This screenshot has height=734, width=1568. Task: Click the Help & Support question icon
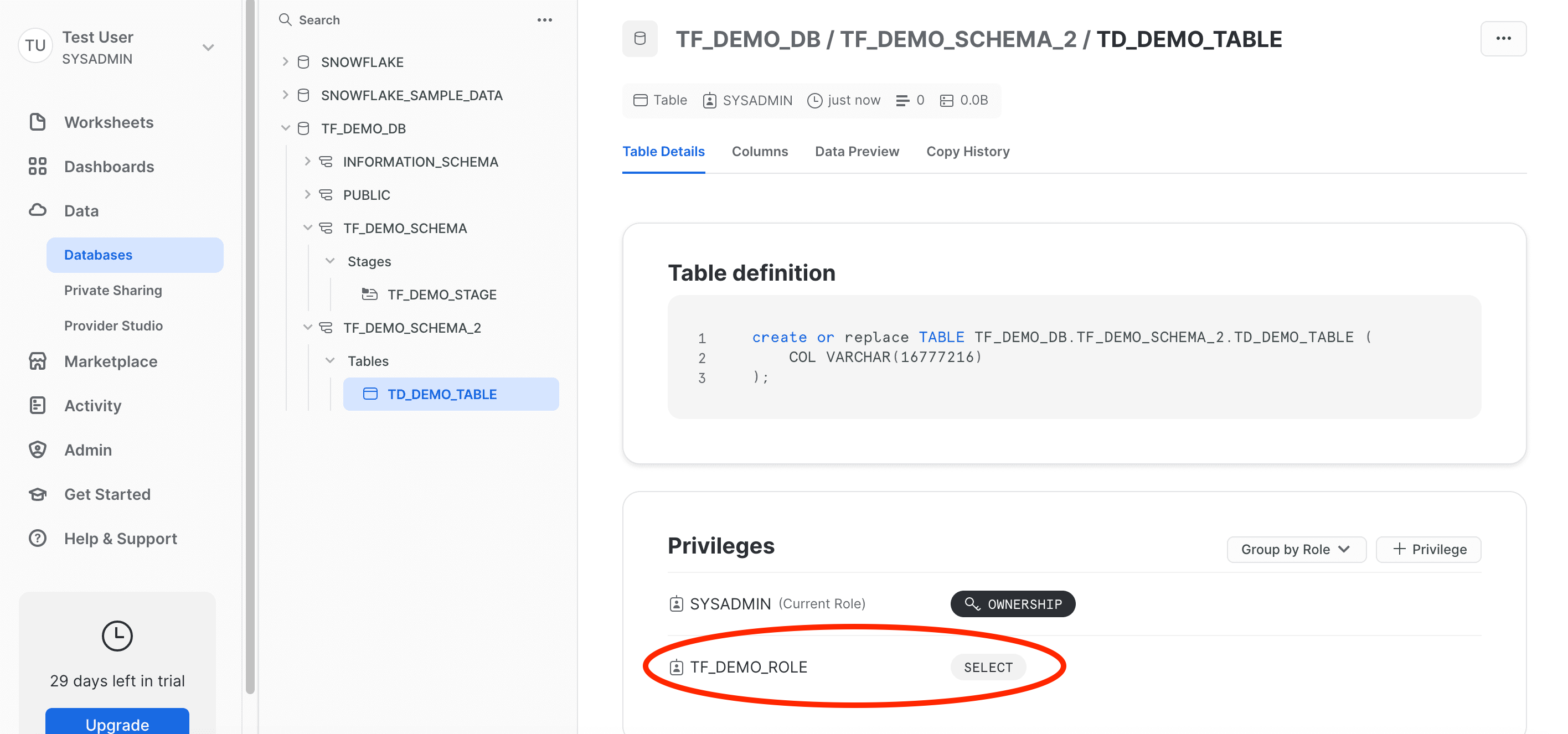point(37,538)
